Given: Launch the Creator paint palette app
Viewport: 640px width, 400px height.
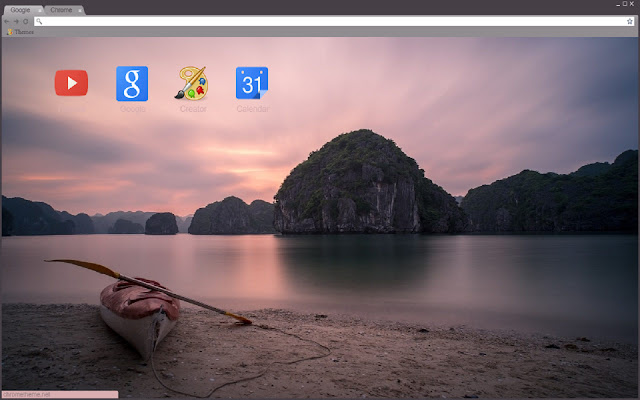Looking at the screenshot, I should pos(192,83).
